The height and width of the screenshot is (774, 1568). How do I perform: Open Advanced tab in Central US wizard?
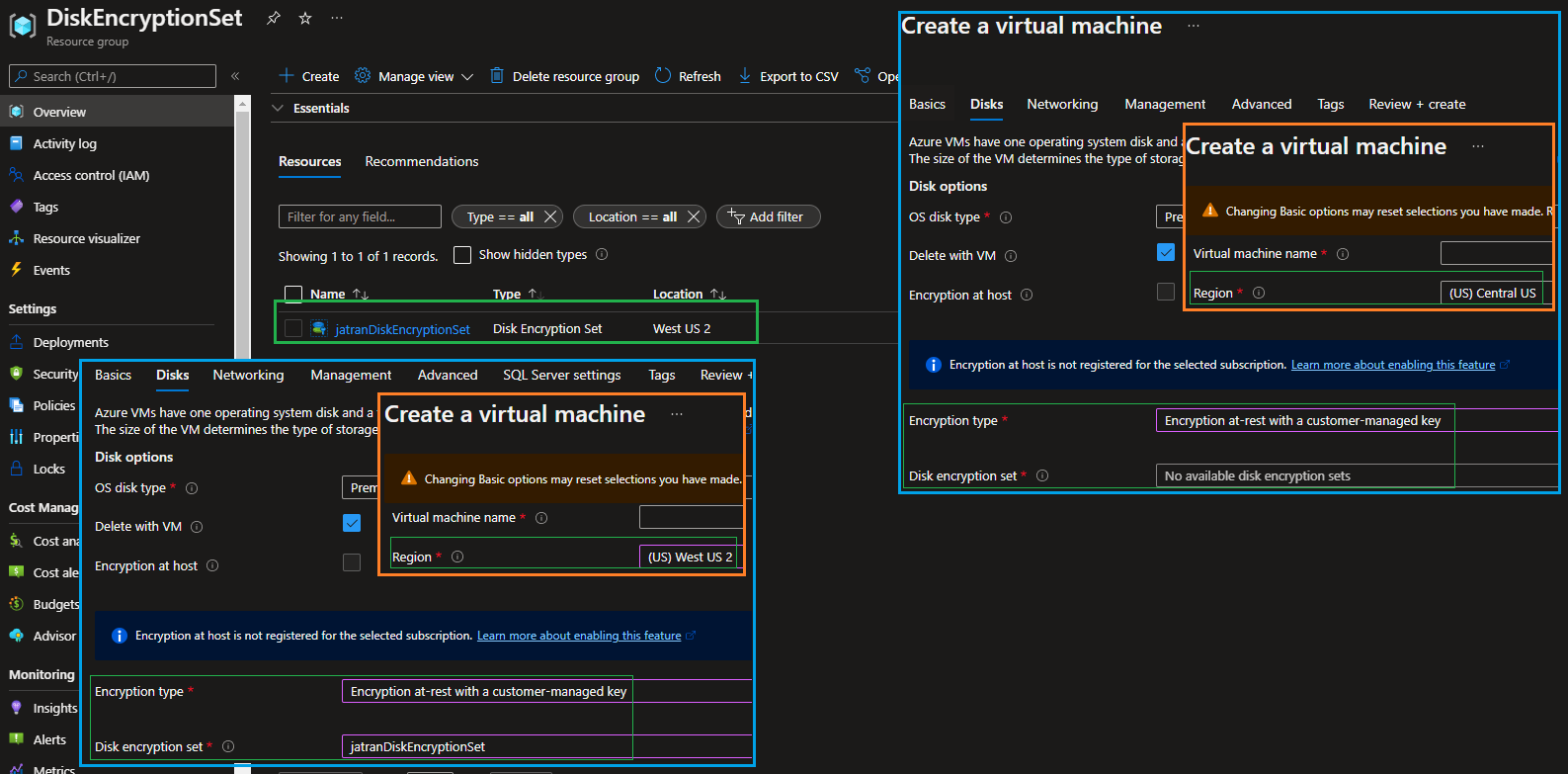pos(1262,104)
